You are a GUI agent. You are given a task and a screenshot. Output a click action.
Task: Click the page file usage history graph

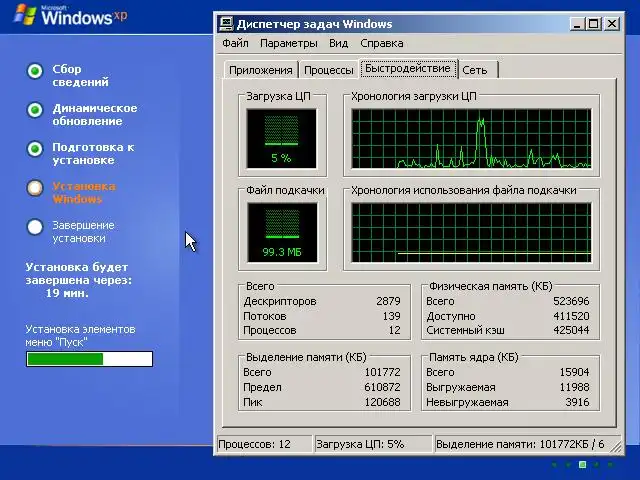pos(471,232)
